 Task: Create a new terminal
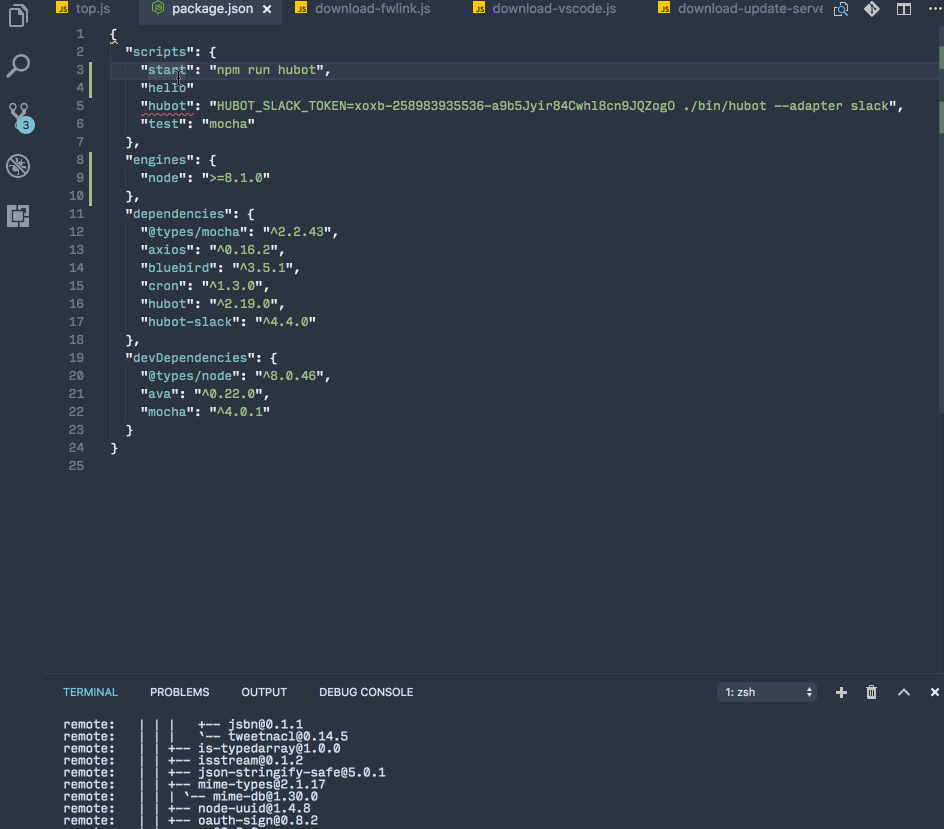(841, 692)
